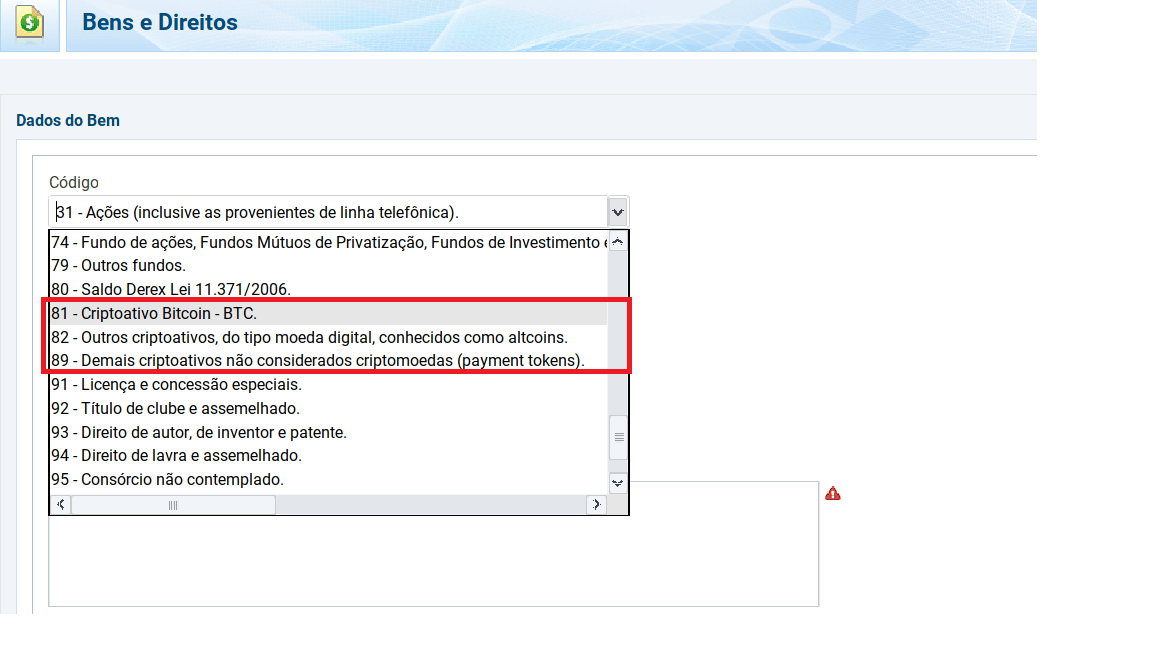Select 82 - Outros criptoativos altcoins option

309,337
